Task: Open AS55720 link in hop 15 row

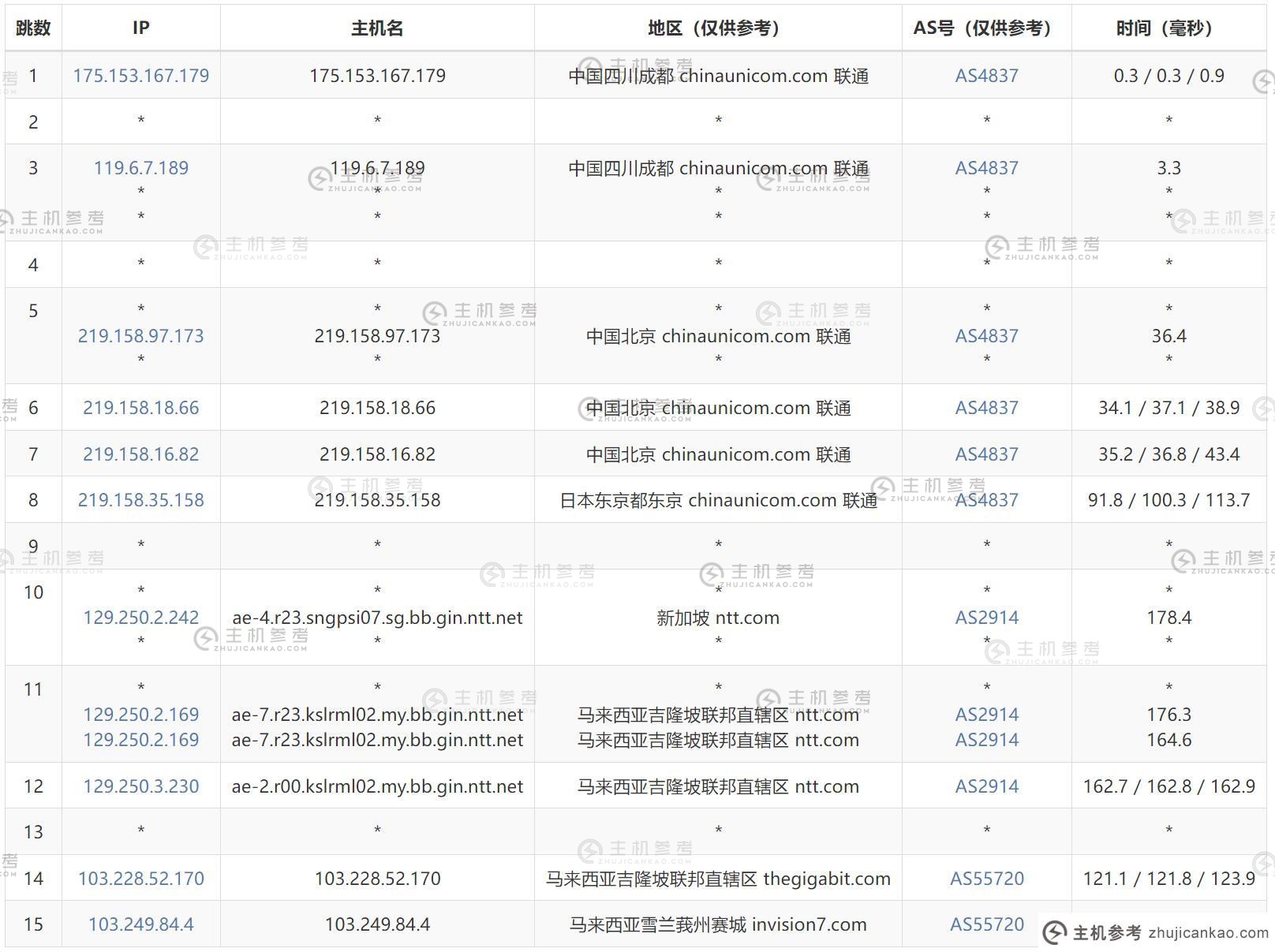Action: click(987, 924)
